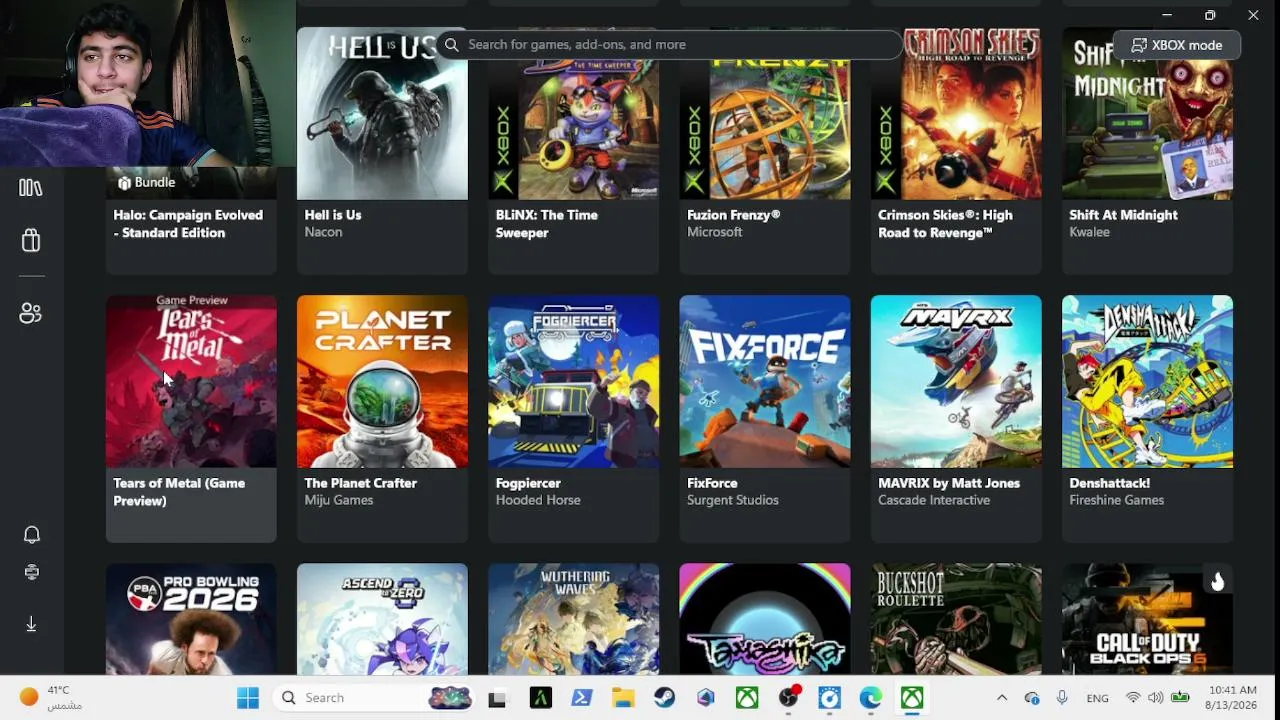Viewport: 1280px width, 720px height.
Task: Click the Halo: Campaign Evolved title
Action: tap(188, 224)
